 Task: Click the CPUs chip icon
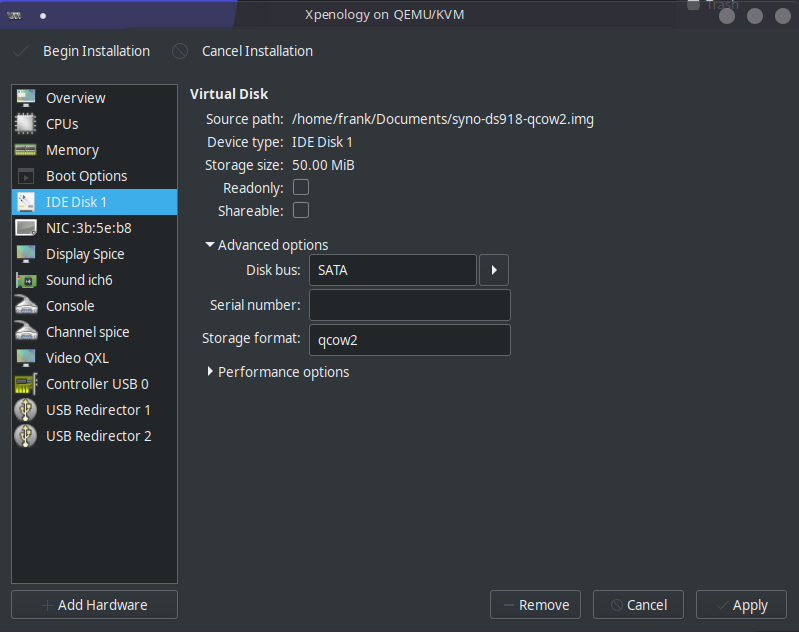coord(25,124)
